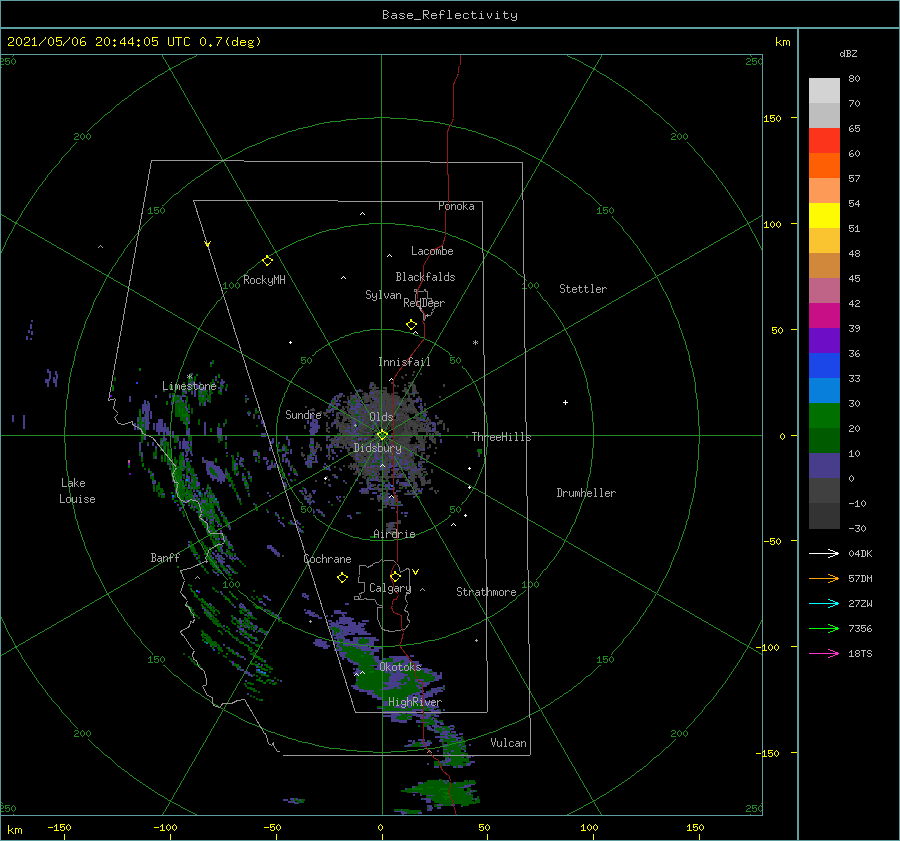The width and height of the screenshot is (900, 841).
Task: Click the Drumheller city label
Action: 586,493
